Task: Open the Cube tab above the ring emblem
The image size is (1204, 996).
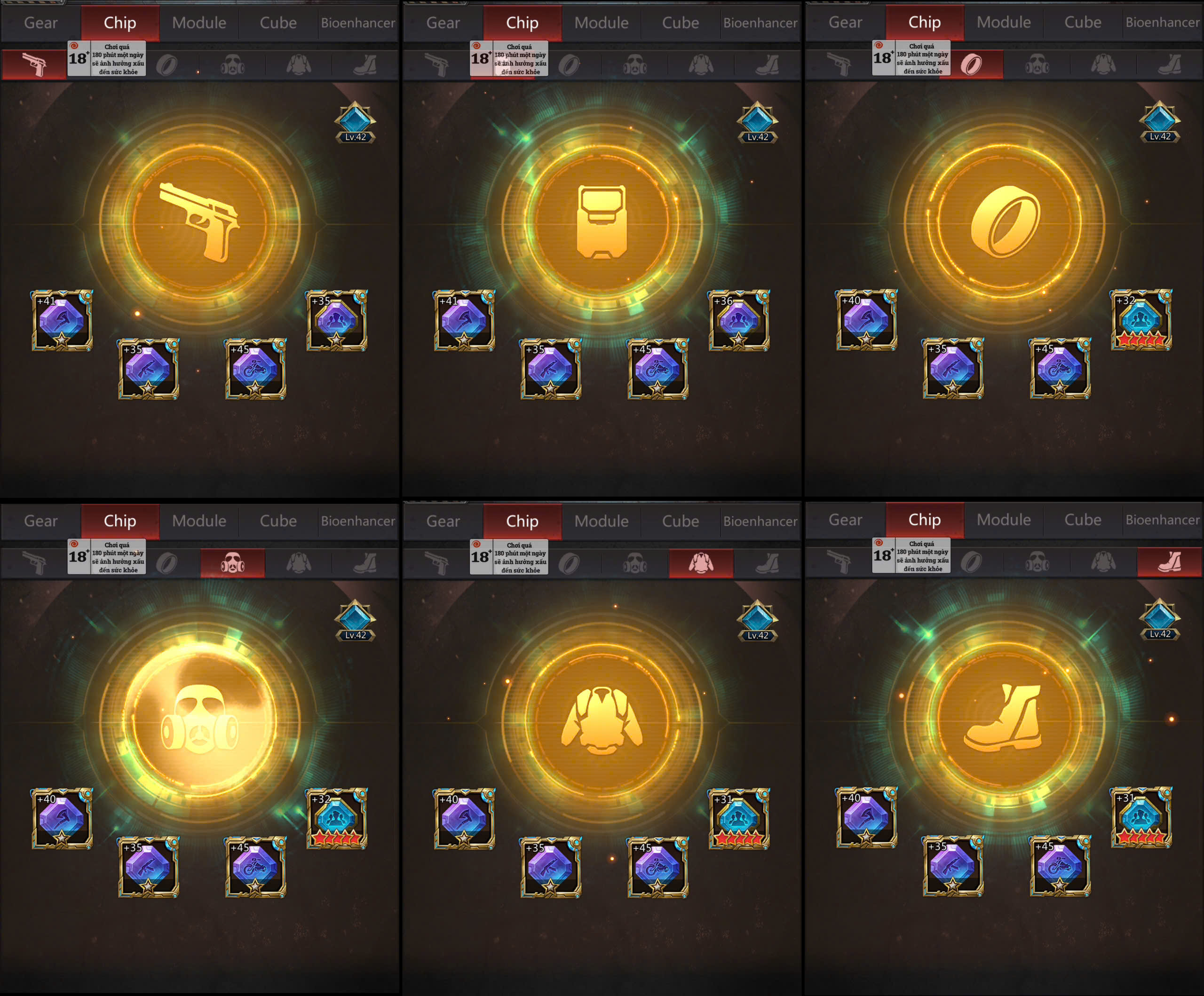Action: tap(1083, 23)
